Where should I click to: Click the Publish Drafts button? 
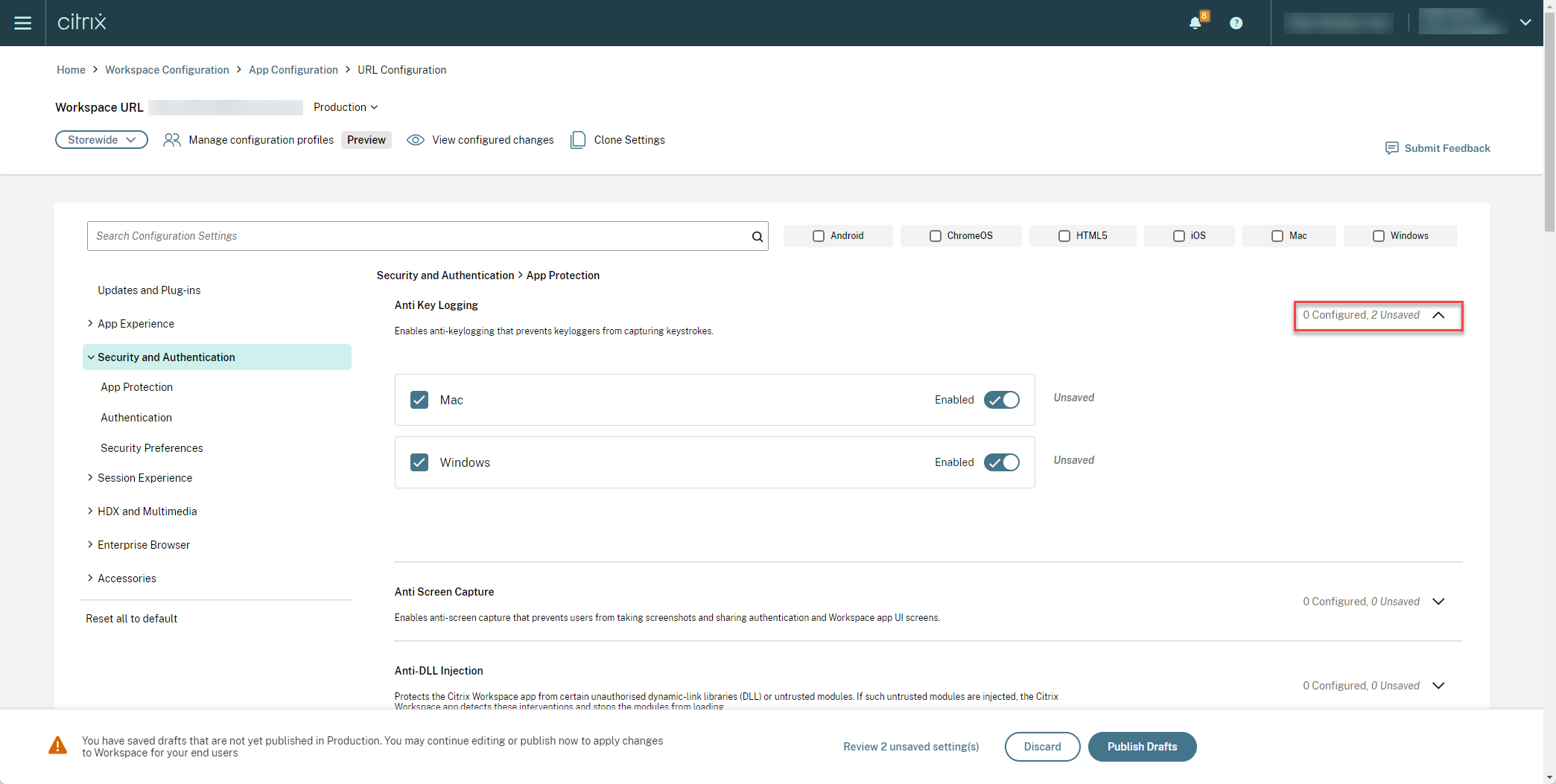point(1143,747)
